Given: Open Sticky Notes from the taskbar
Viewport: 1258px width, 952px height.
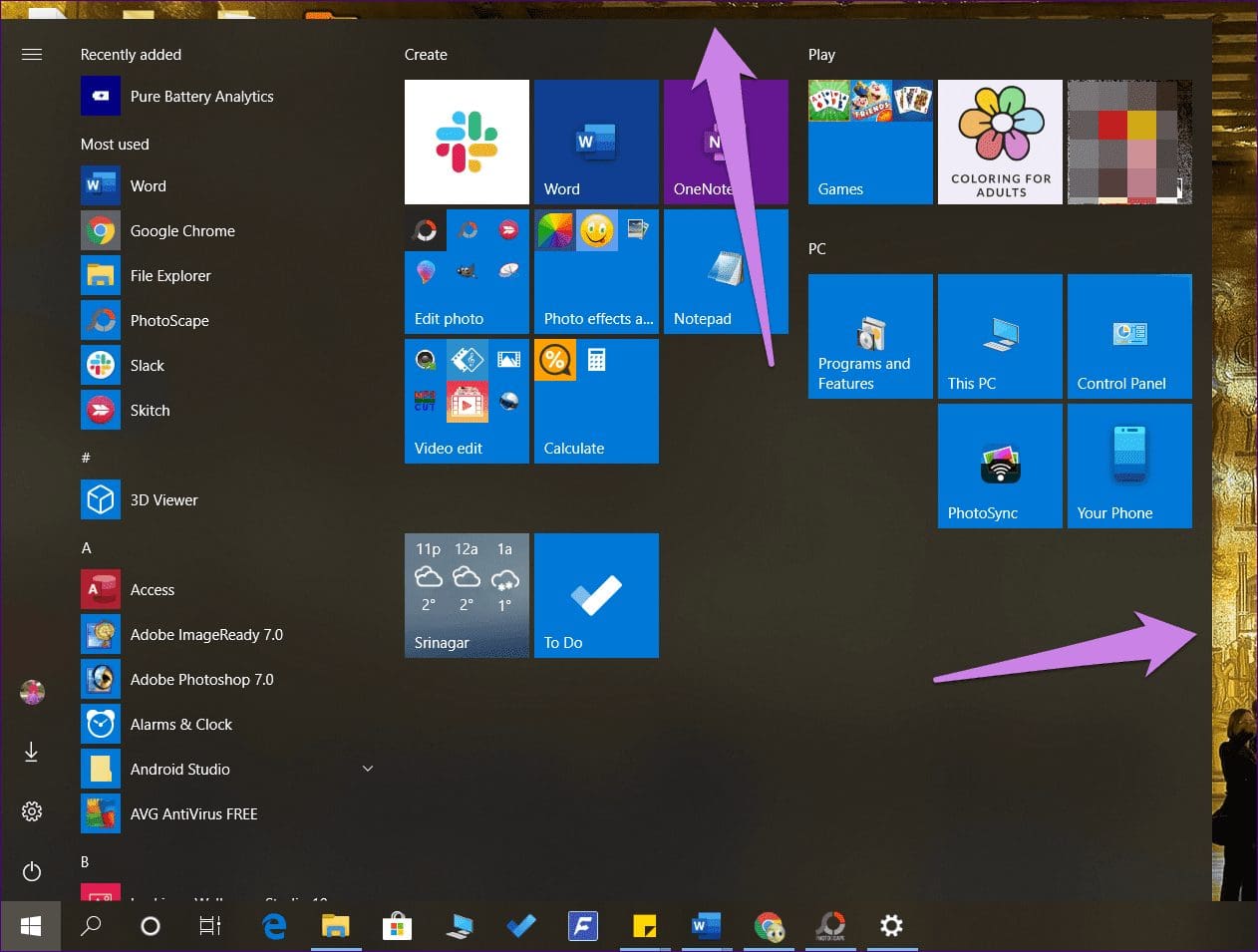Looking at the screenshot, I should pos(645,926).
